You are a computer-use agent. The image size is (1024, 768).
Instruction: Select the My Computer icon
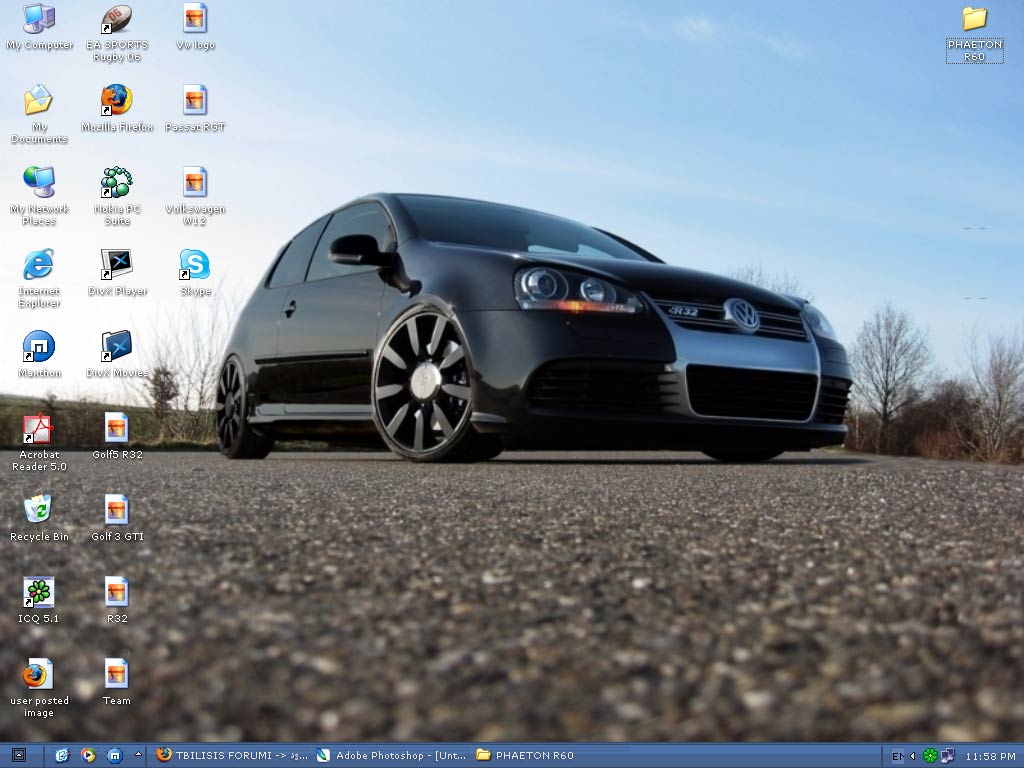[39, 19]
